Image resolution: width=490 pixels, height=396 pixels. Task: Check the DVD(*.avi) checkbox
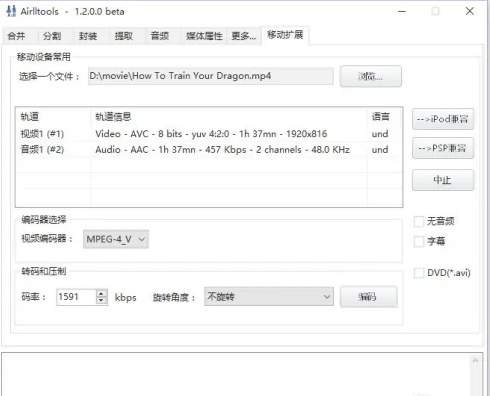pos(419,273)
